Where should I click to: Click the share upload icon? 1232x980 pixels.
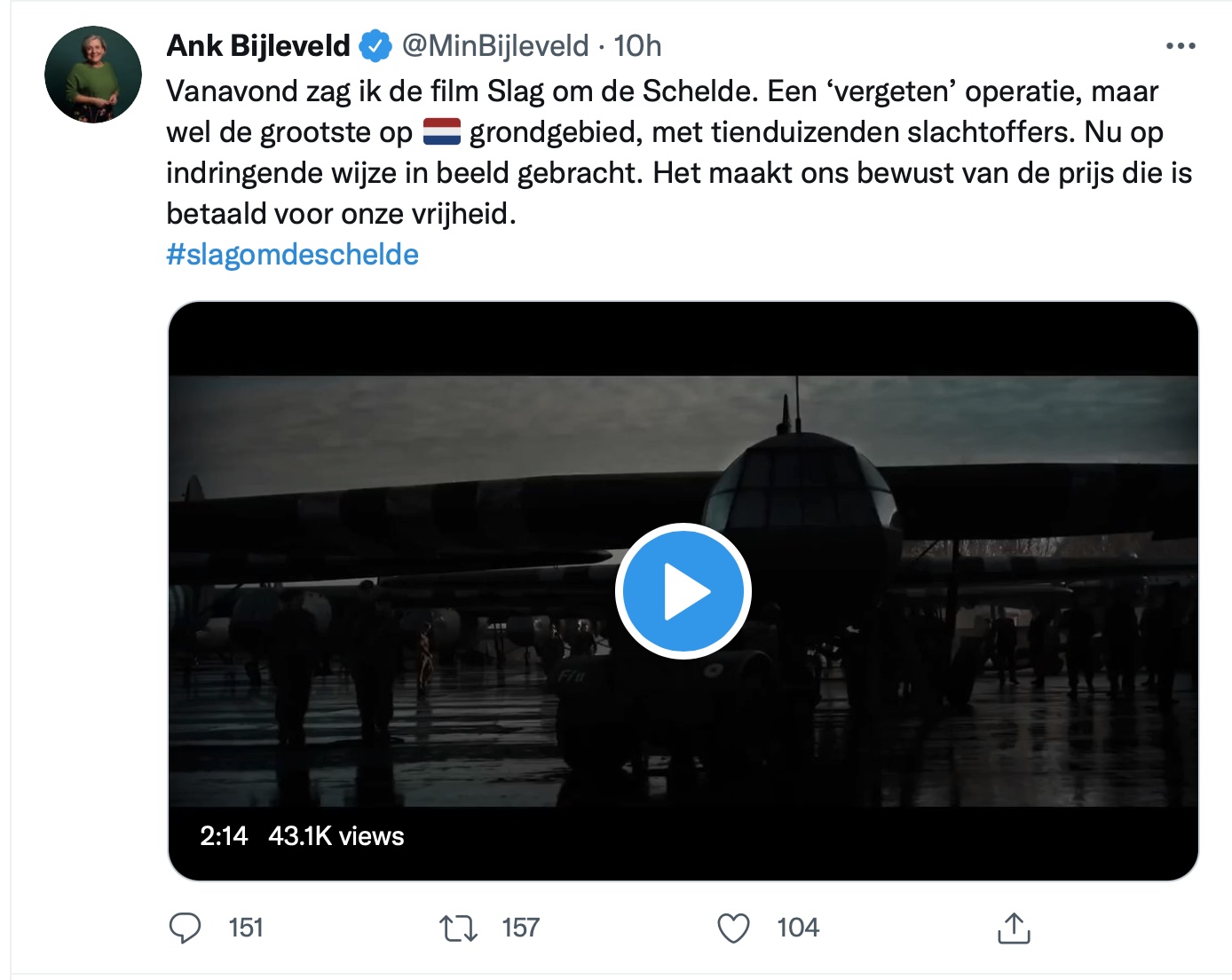(1014, 928)
